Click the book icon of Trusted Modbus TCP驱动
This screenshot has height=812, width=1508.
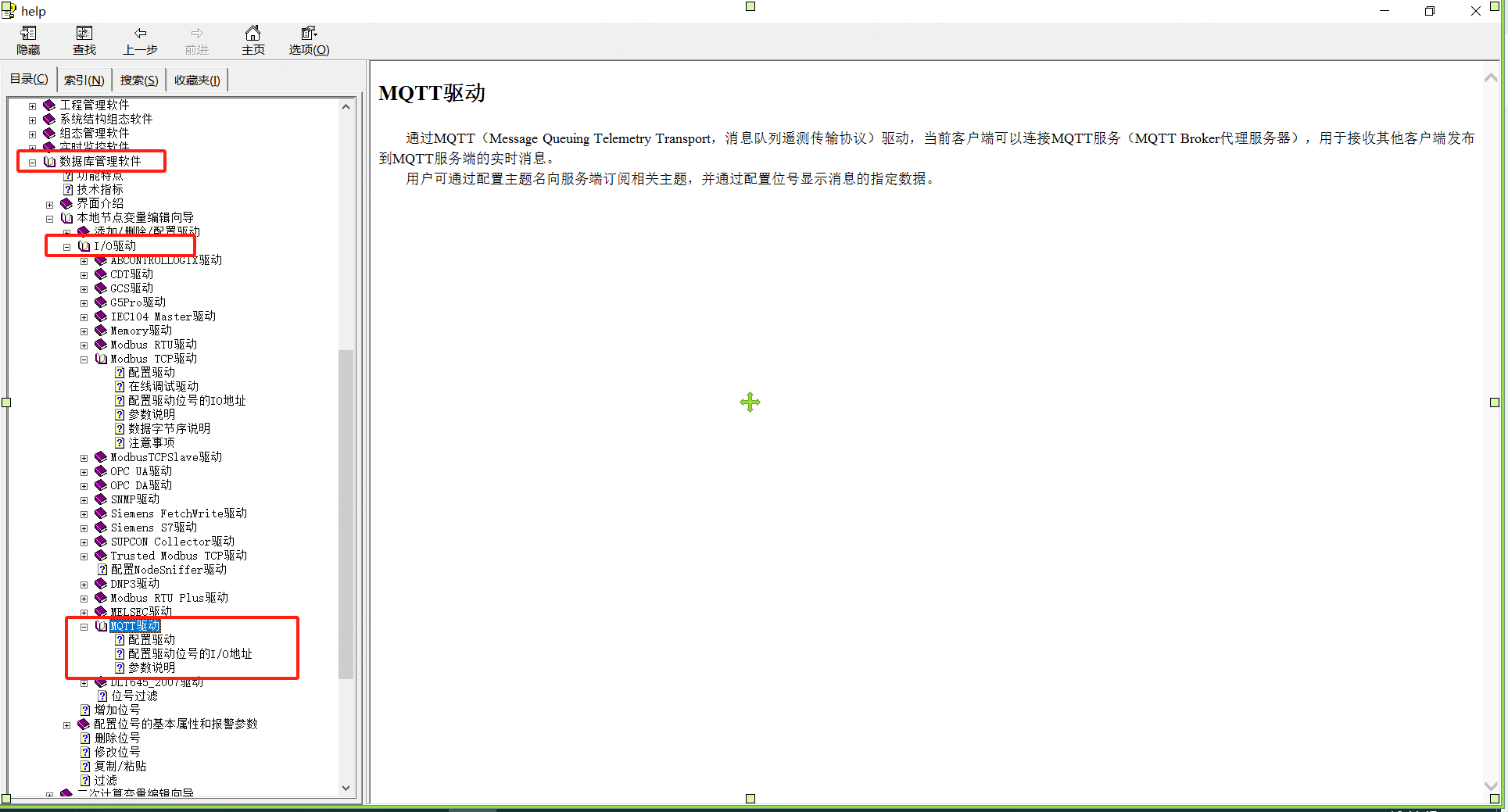pyautogui.click(x=101, y=555)
